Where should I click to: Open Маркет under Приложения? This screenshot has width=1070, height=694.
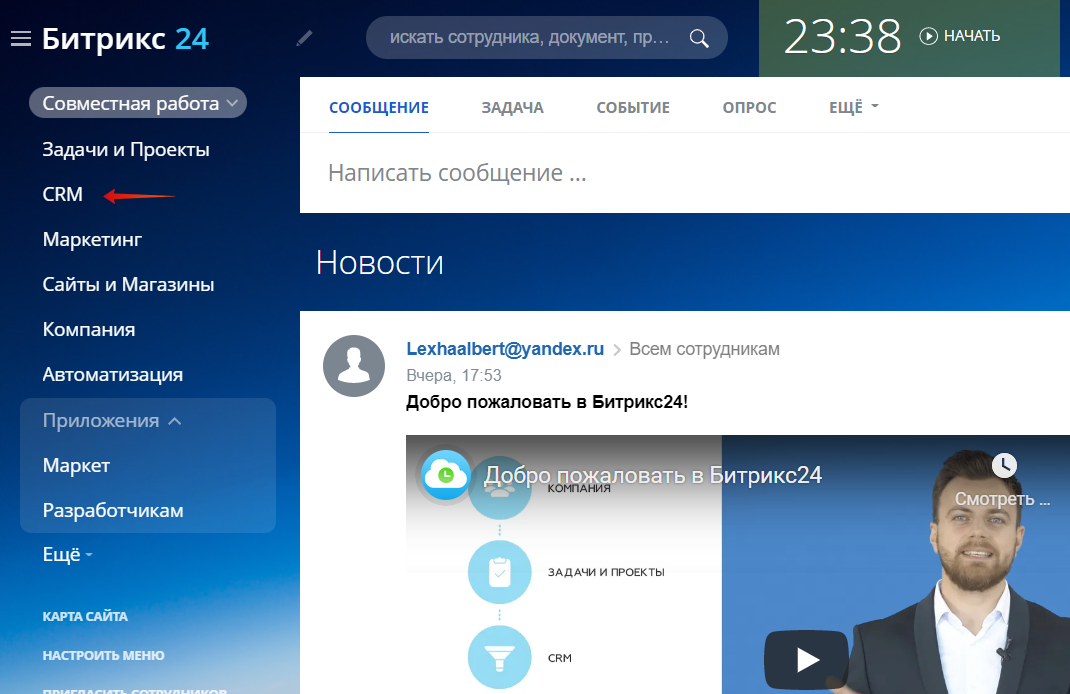(76, 465)
